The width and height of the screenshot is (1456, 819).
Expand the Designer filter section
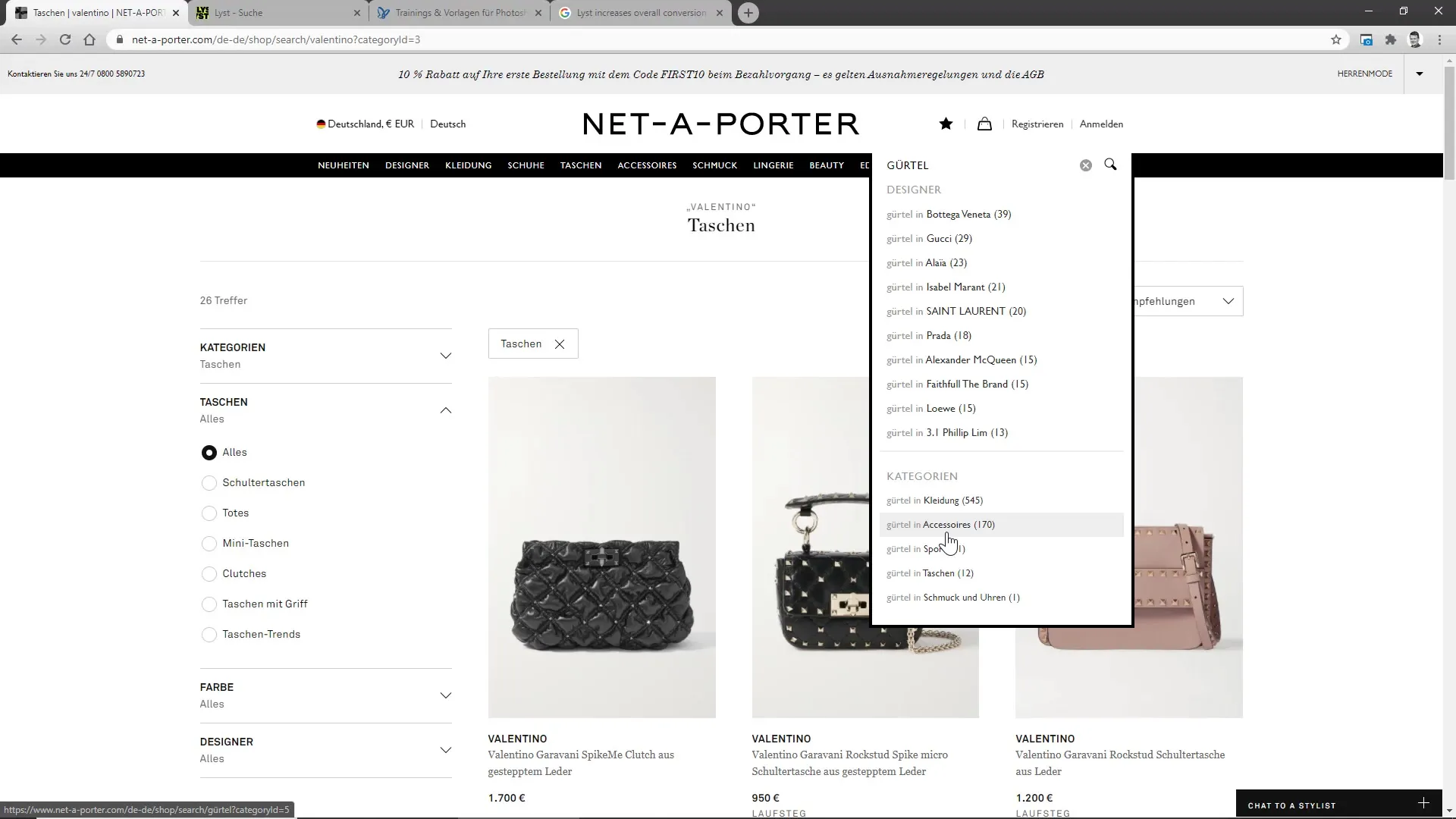(x=326, y=750)
